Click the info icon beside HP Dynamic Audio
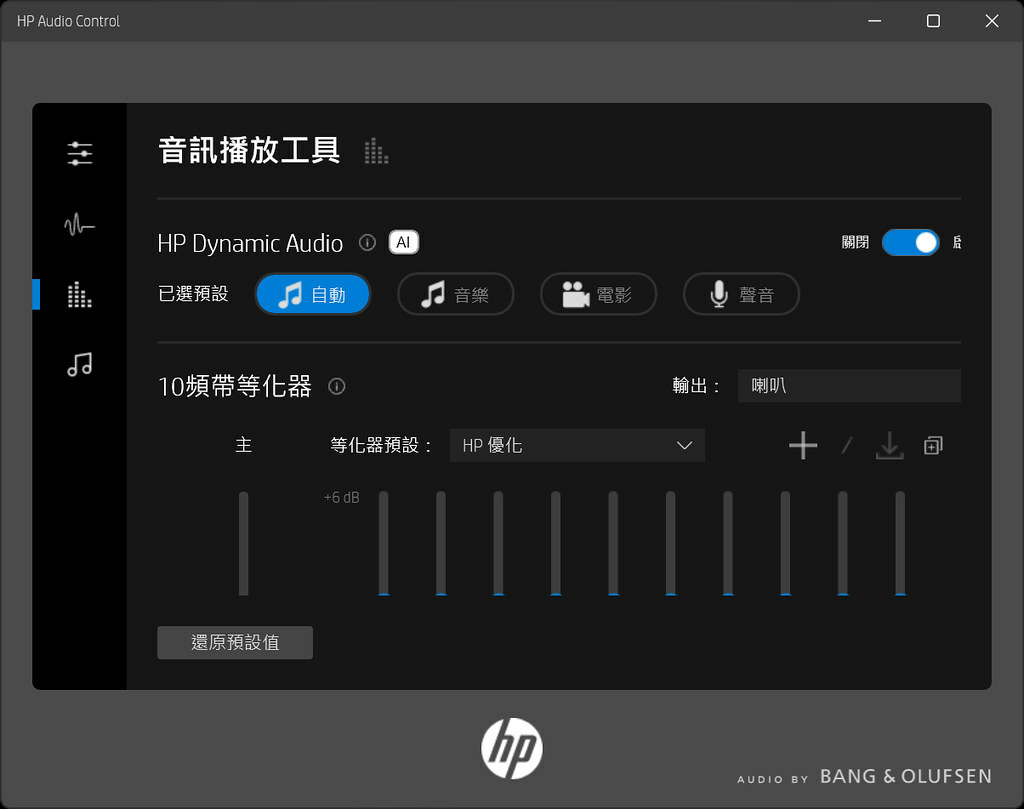 (367, 243)
